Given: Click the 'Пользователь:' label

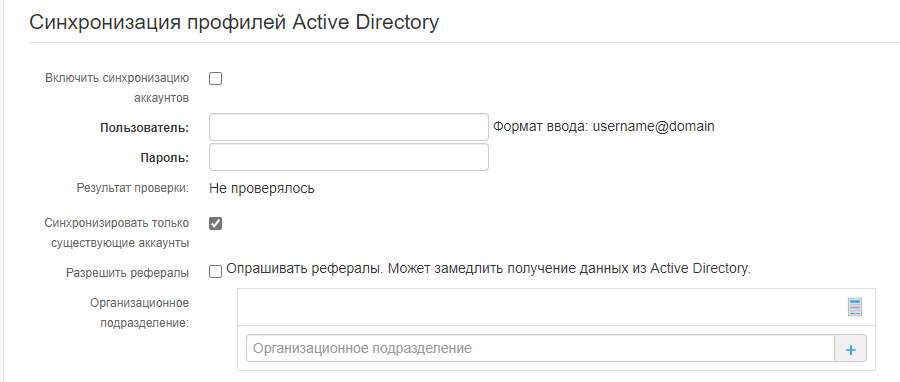Looking at the screenshot, I should tap(145, 128).
